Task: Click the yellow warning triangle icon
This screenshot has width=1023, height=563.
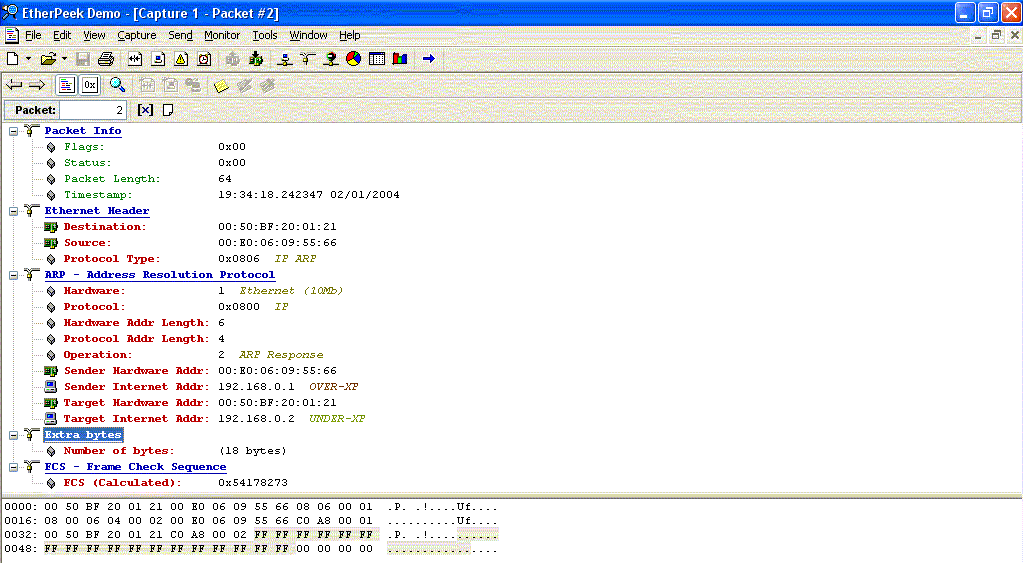Action: click(x=181, y=59)
